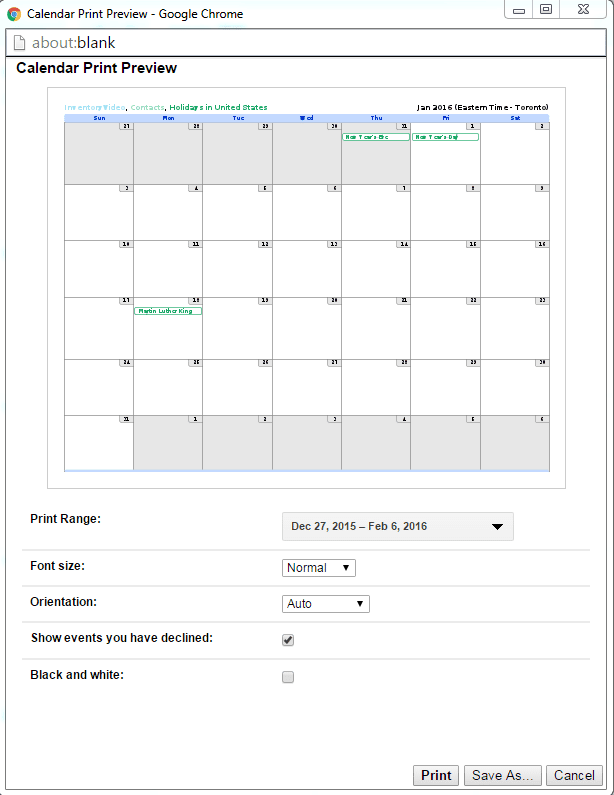Open the Orientation dropdown set to Auto

tap(326, 604)
